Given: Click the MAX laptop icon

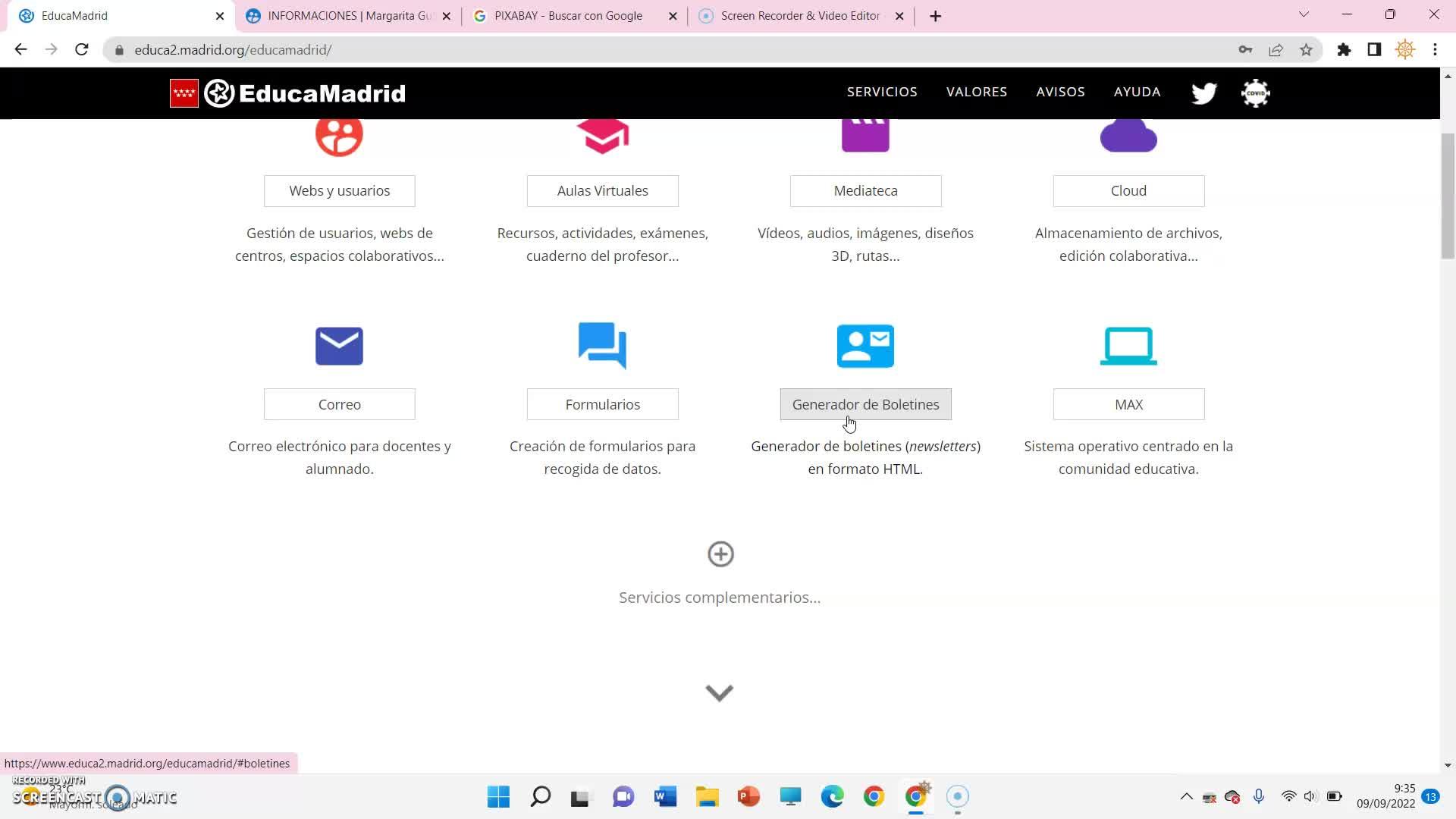Looking at the screenshot, I should coord(1128,346).
